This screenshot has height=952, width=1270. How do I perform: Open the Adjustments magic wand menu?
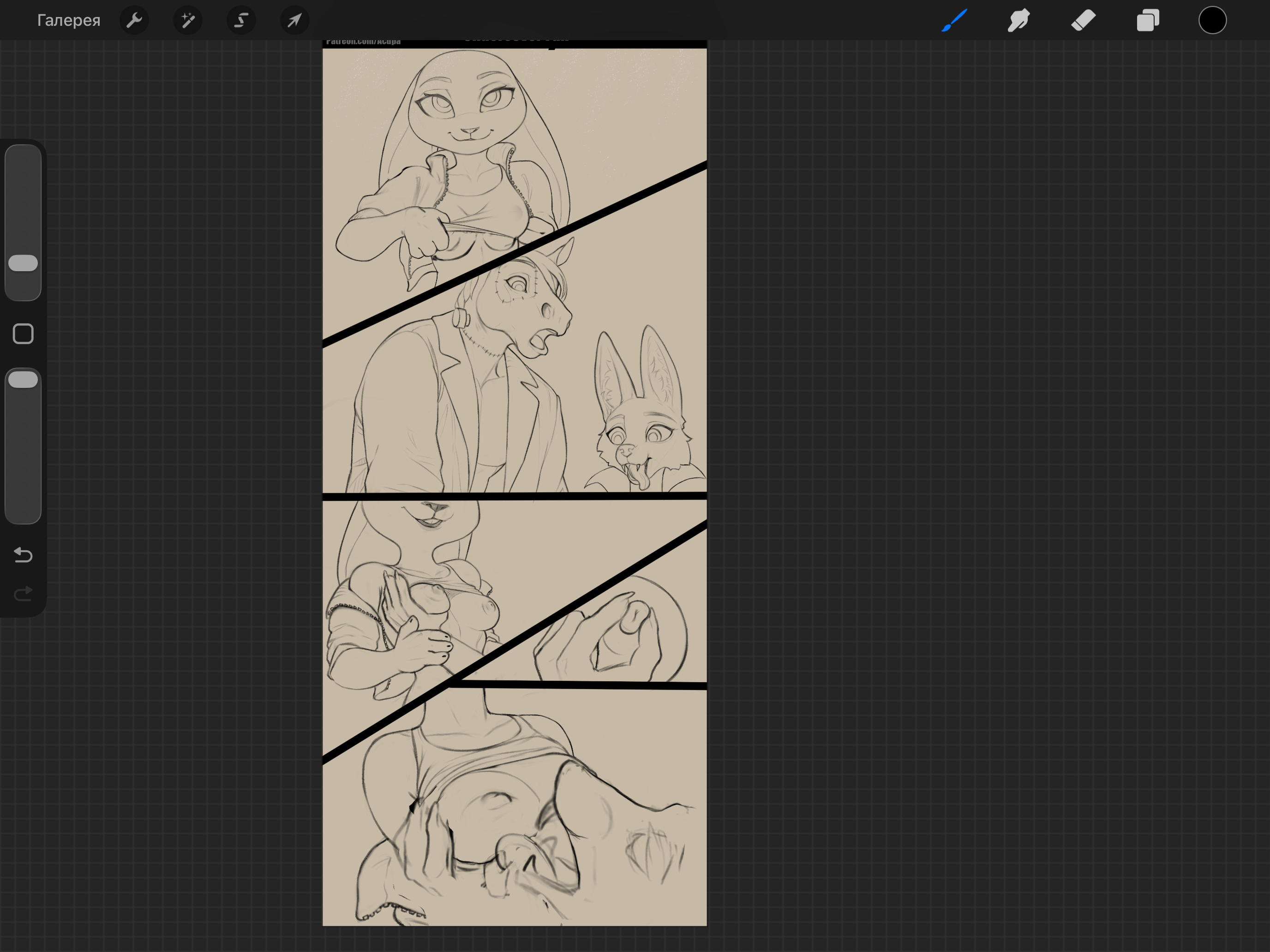[x=188, y=21]
